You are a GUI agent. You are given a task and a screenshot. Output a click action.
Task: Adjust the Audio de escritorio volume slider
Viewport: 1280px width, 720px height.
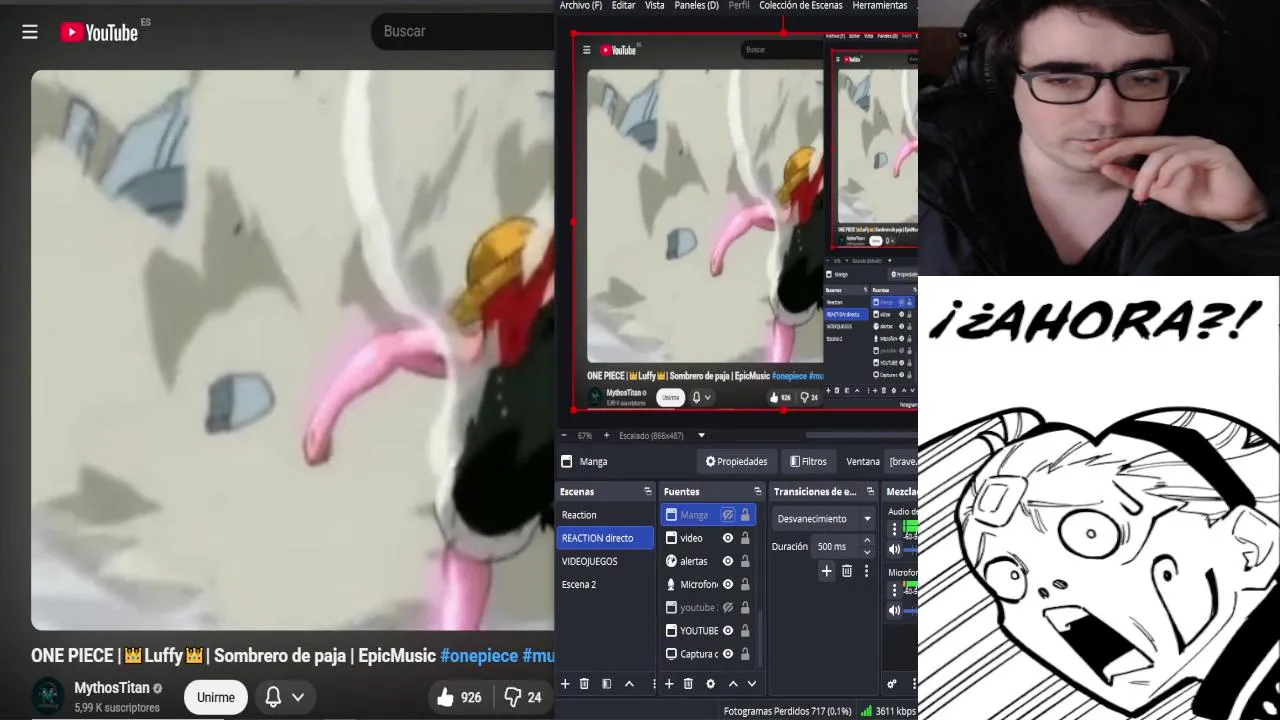911,549
